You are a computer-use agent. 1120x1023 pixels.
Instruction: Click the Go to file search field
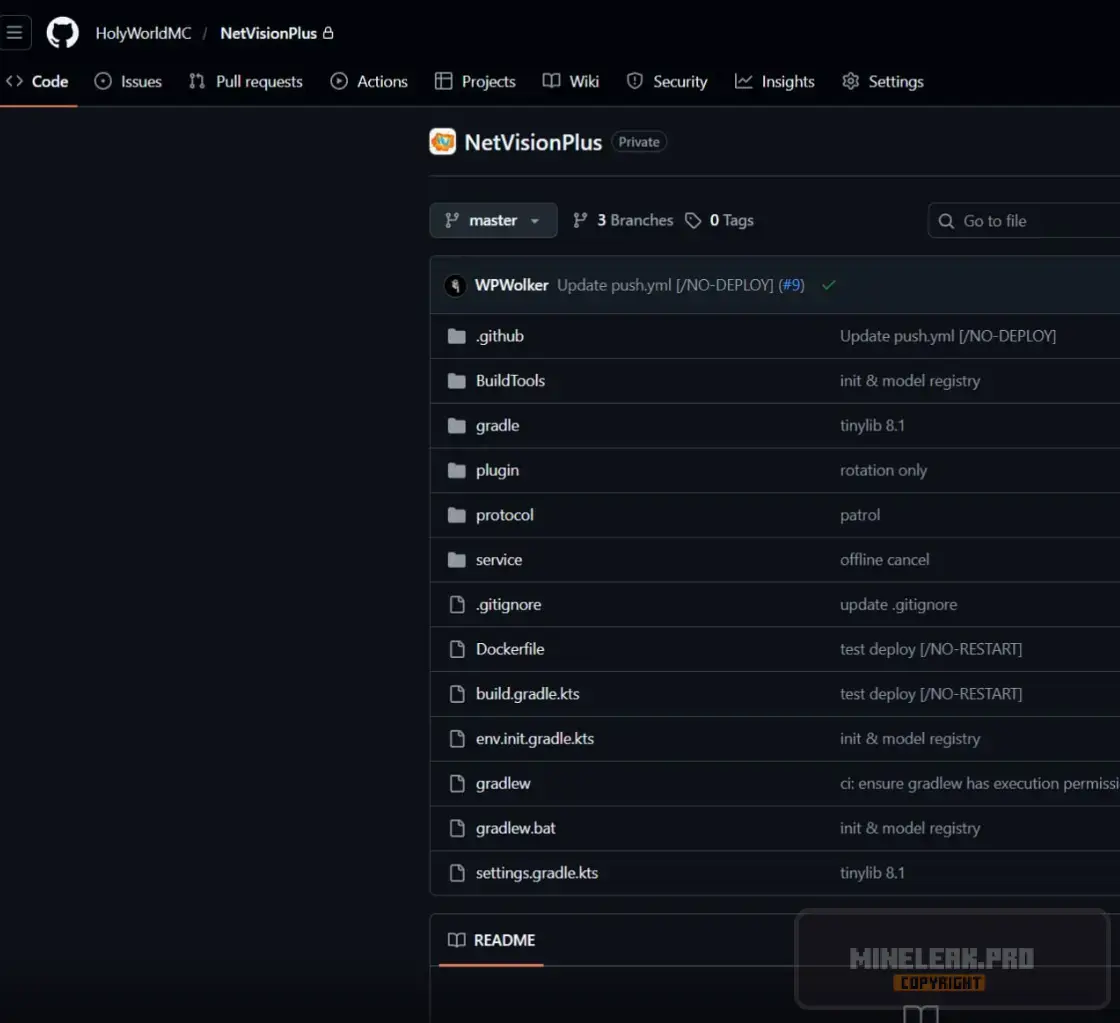click(x=1030, y=221)
